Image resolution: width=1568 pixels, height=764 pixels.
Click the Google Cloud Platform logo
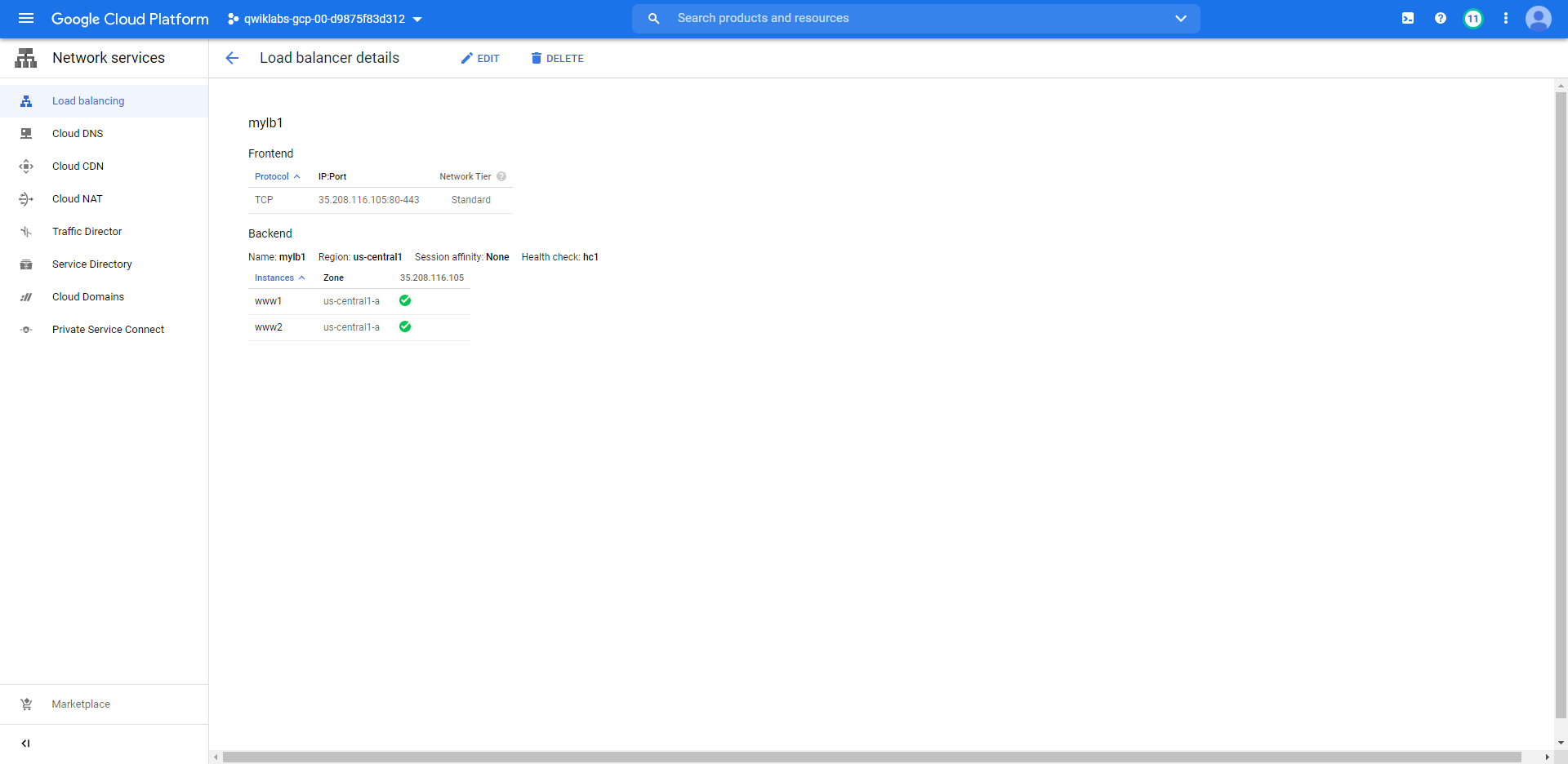pos(130,19)
